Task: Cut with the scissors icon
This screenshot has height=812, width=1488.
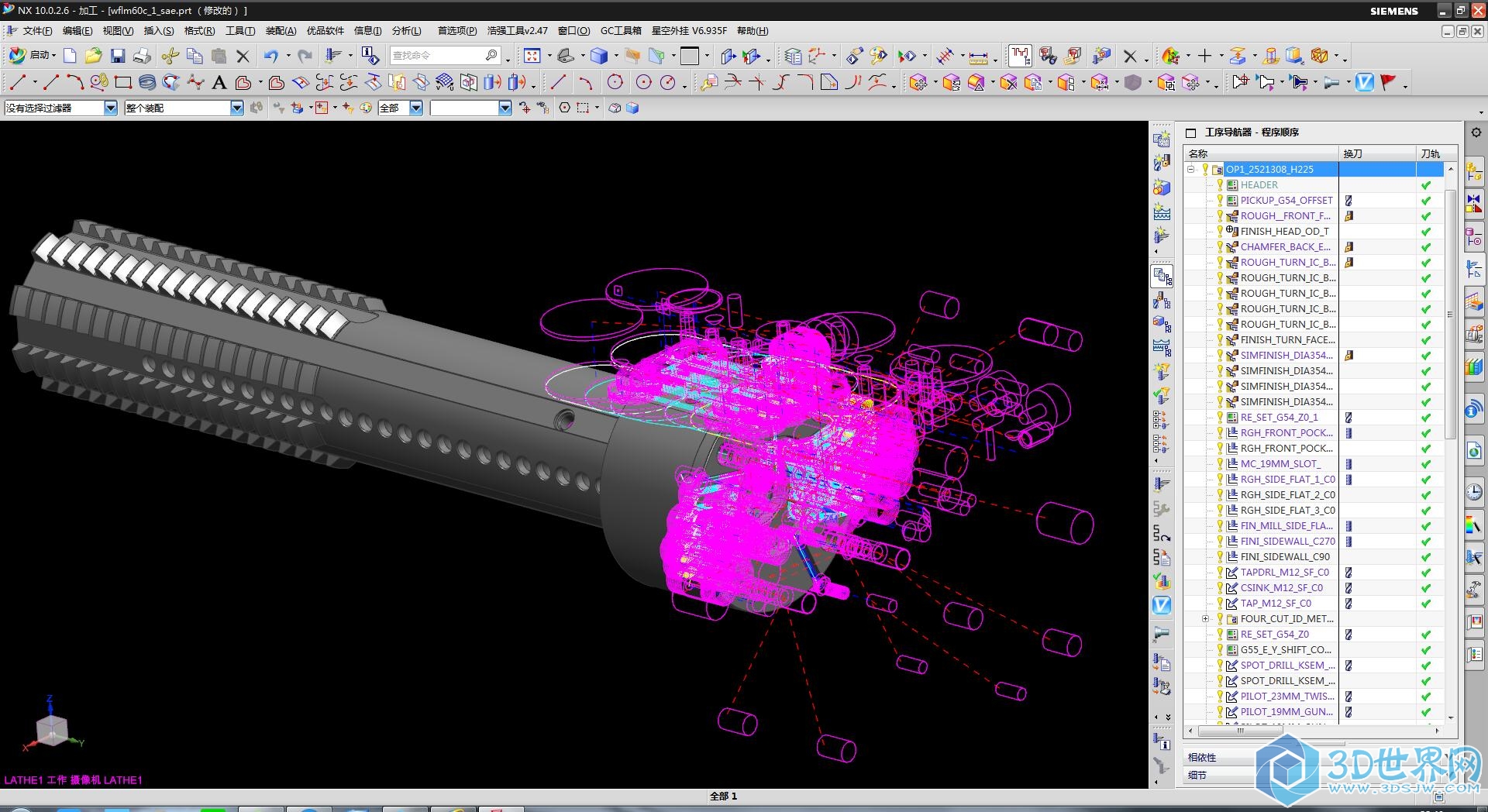Action: tap(170, 56)
